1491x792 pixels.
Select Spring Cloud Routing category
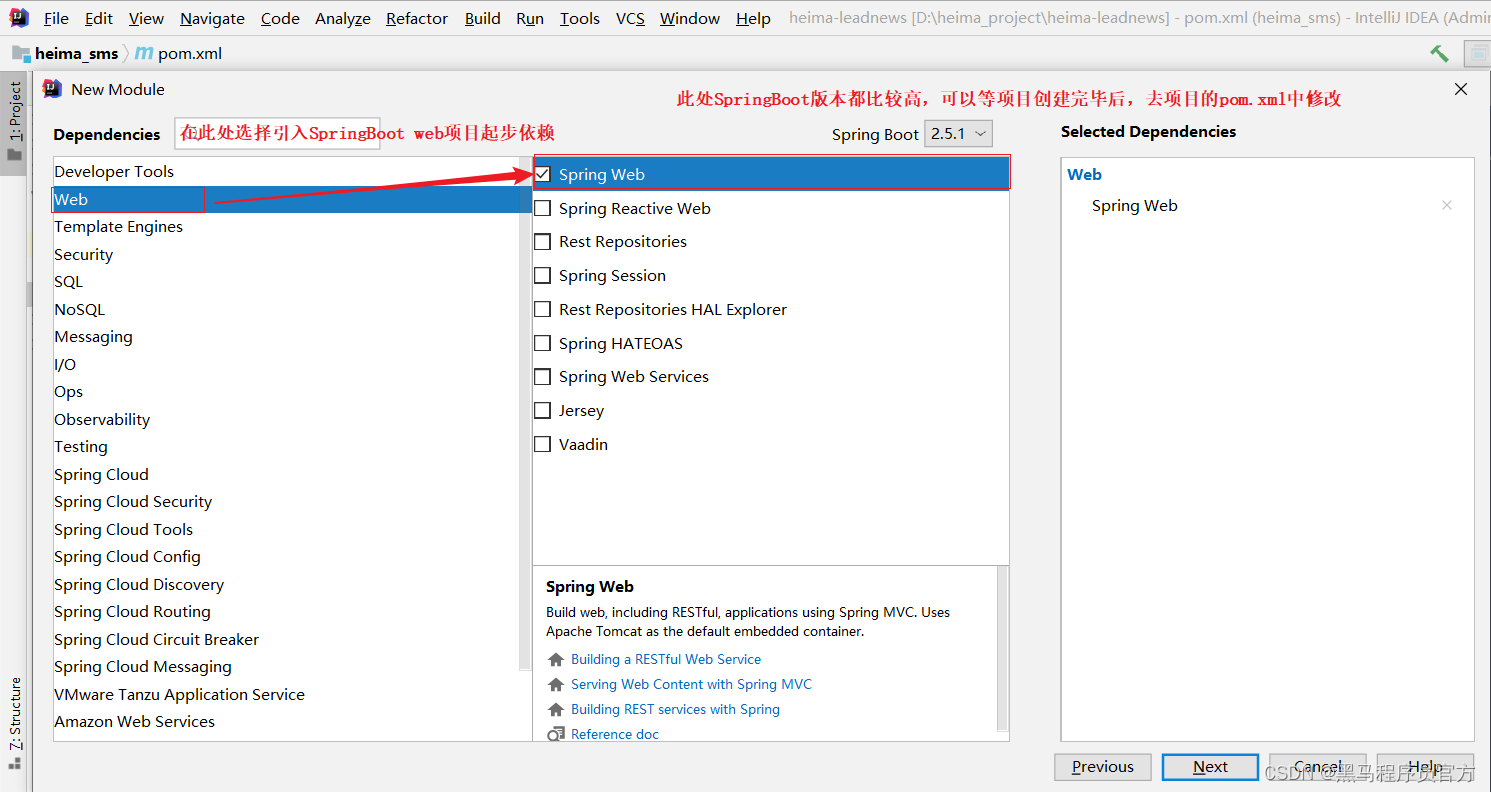click(286, 612)
